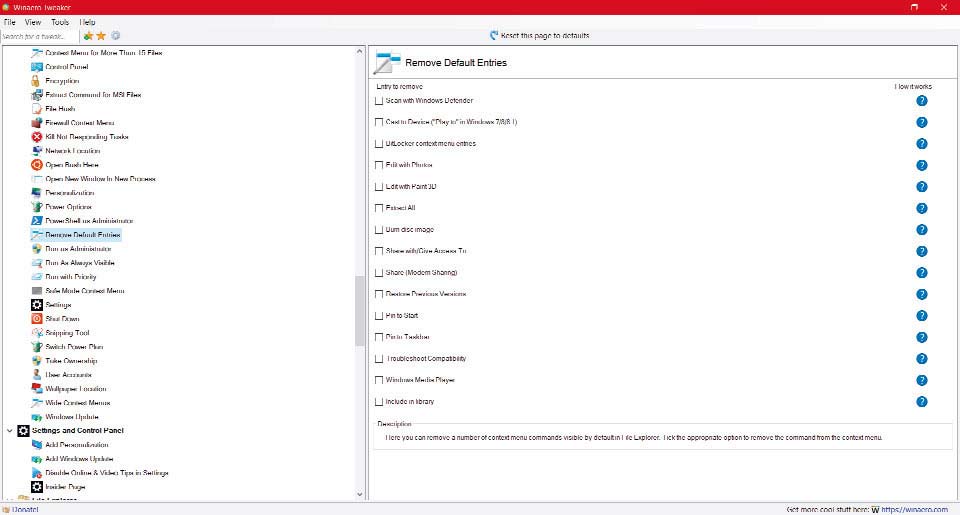
Task: Open help icon for Windows Media Player
Action: click(921, 380)
